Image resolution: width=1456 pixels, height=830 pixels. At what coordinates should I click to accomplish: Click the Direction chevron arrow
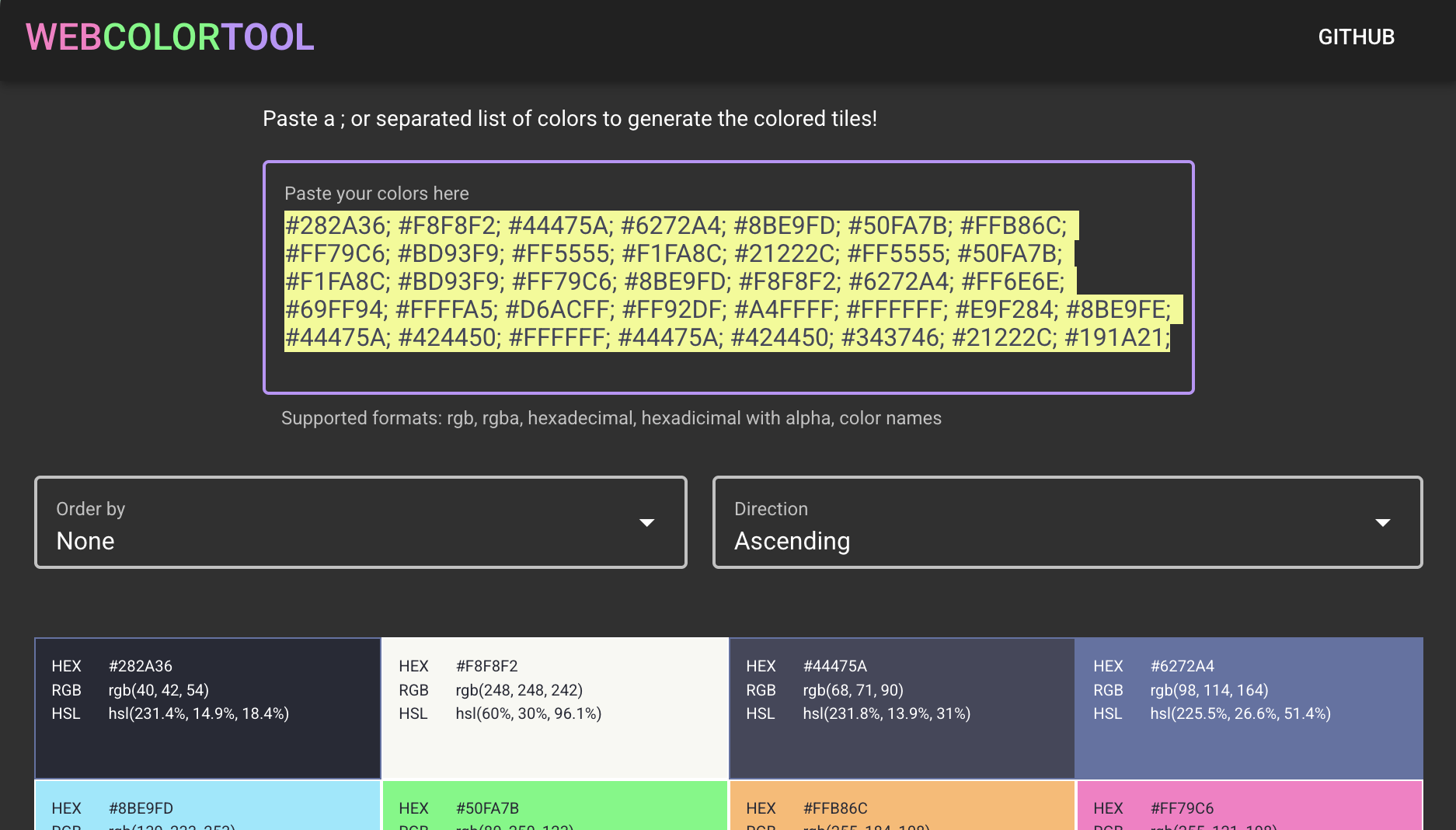pos(1383,522)
